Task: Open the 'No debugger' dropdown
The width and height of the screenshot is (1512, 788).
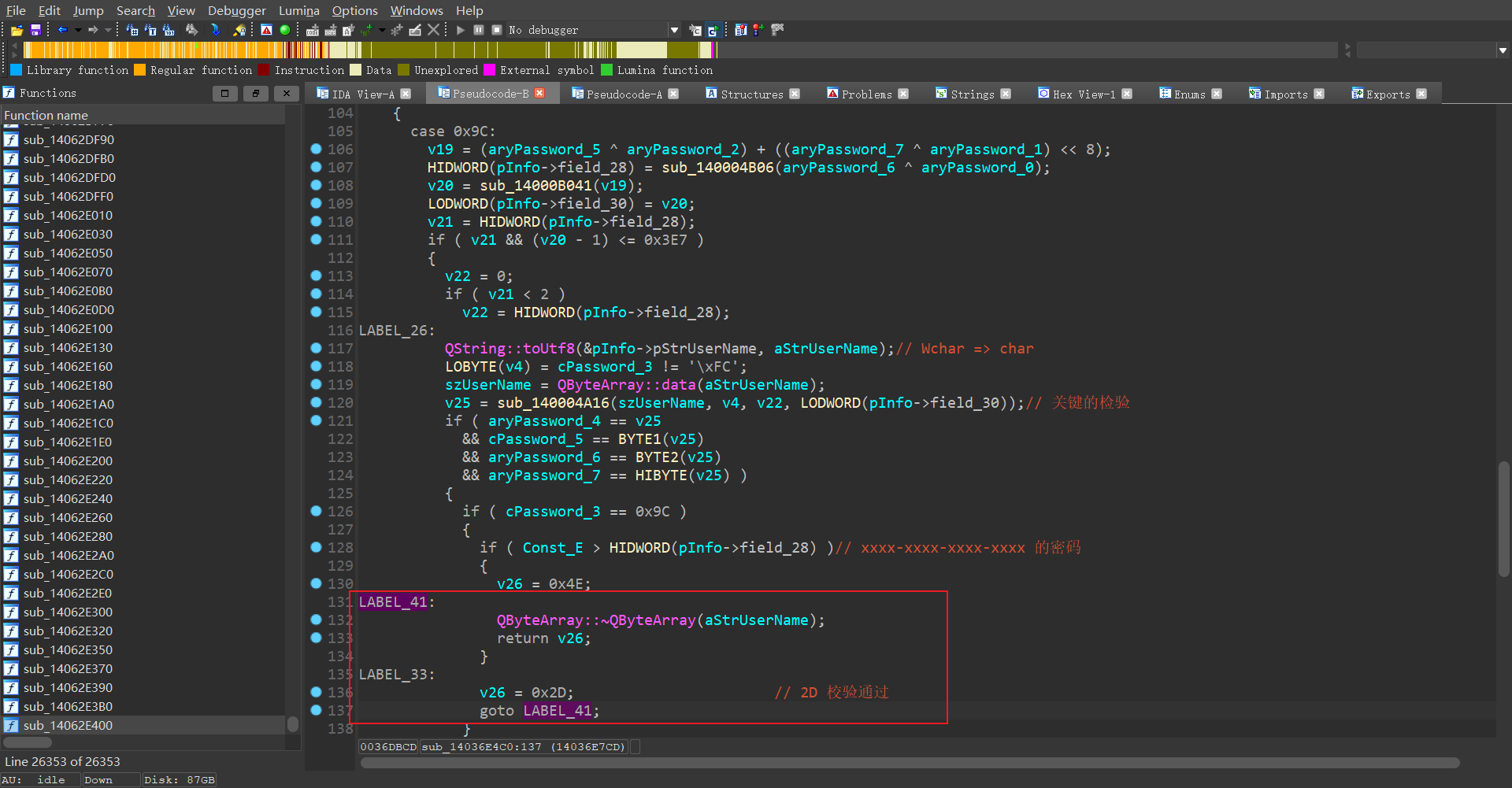Action: pyautogui.click(x=674, y=30)
